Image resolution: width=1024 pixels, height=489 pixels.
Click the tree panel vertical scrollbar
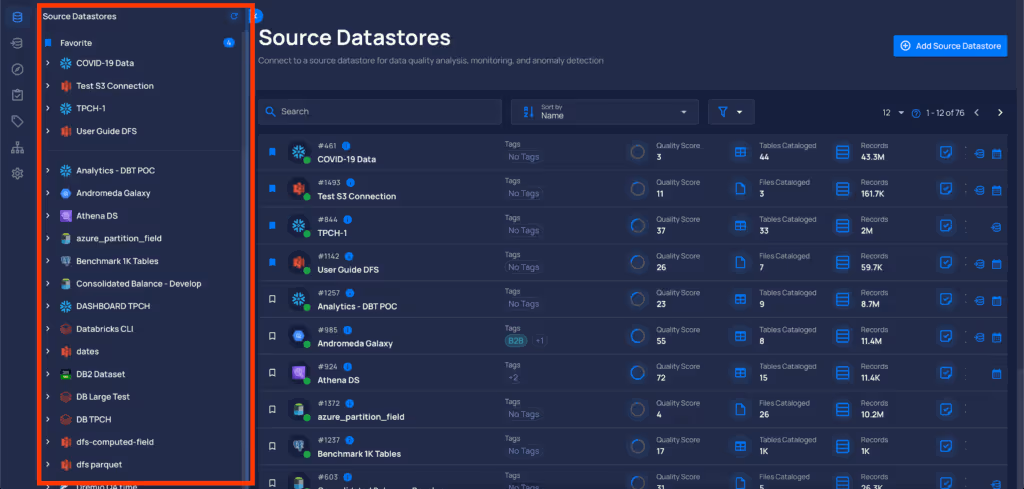tap(245, 255)
